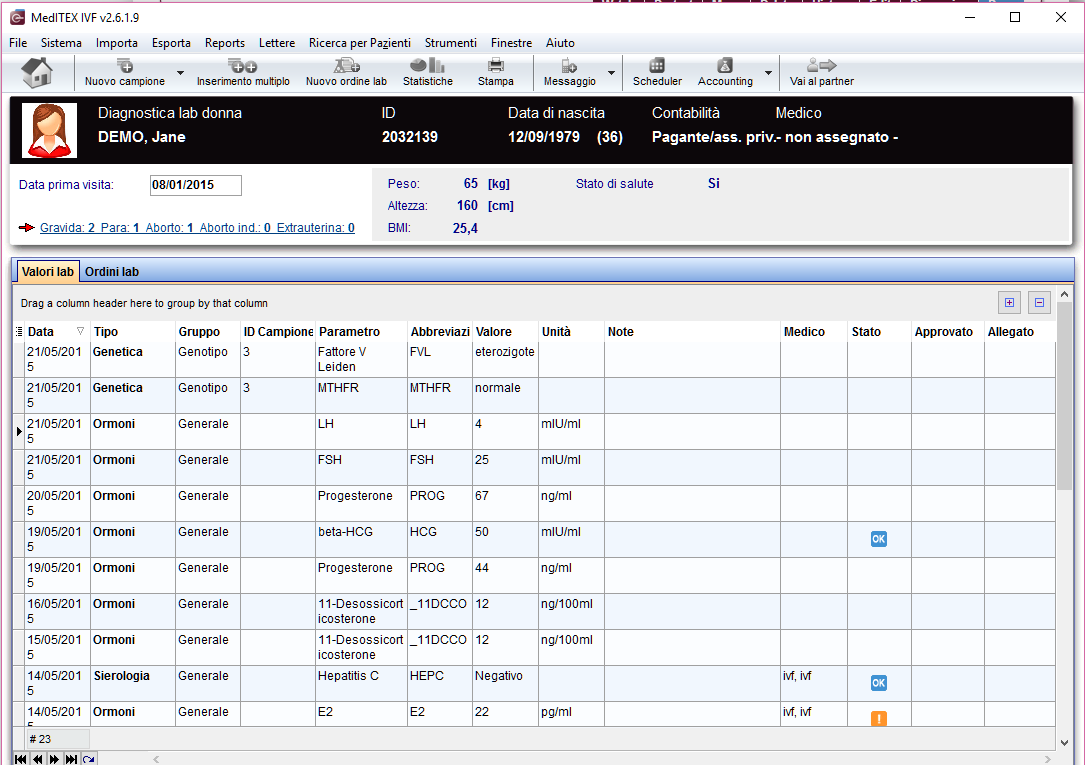This screenshot has height=765, width=1085.
Task: Open the Scheduler toolbar icon
Action: point(657,73)
